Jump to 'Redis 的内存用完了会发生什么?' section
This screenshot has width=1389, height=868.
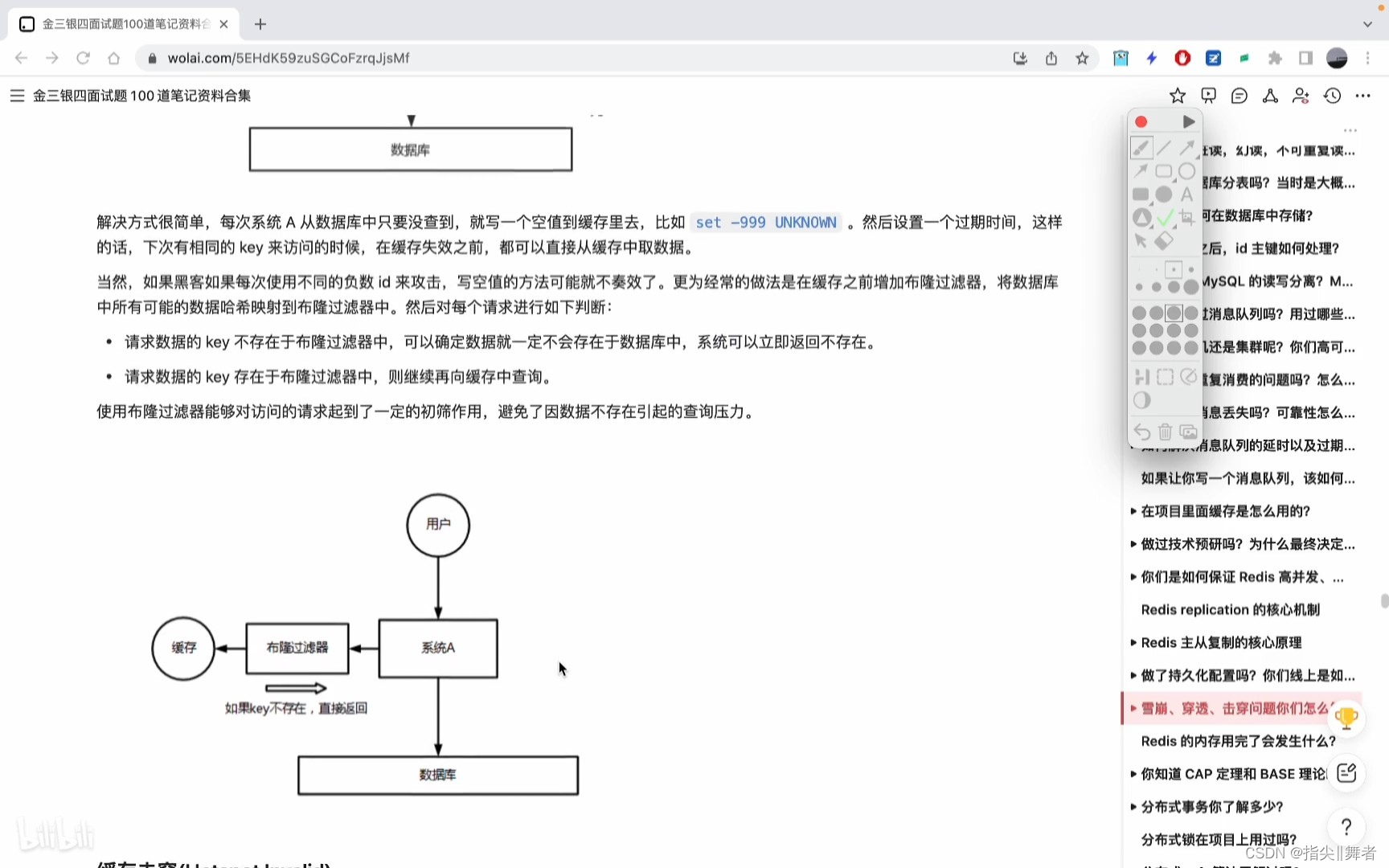click(1239, 741)
